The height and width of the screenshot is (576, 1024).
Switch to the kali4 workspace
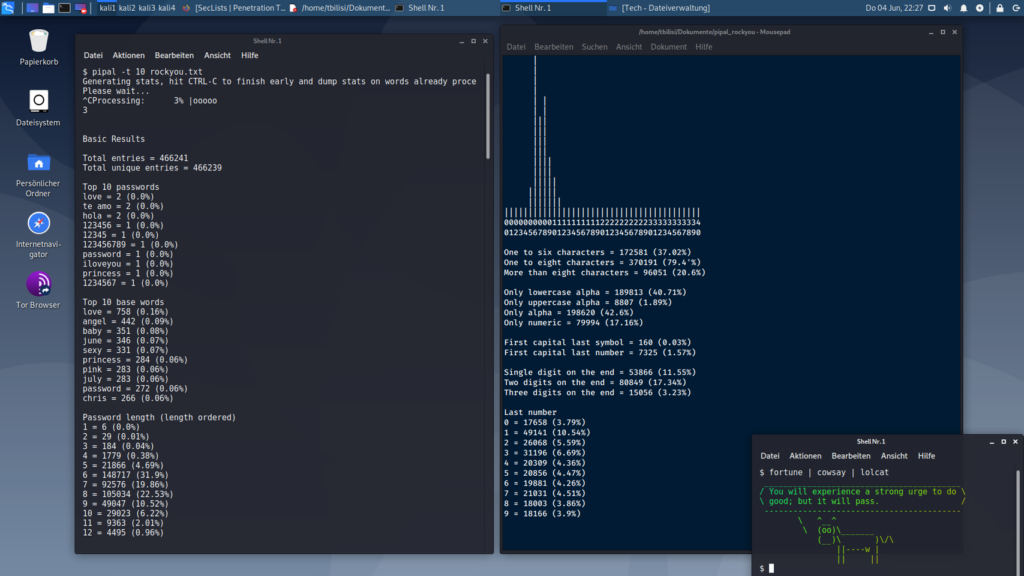pos(166,8)
